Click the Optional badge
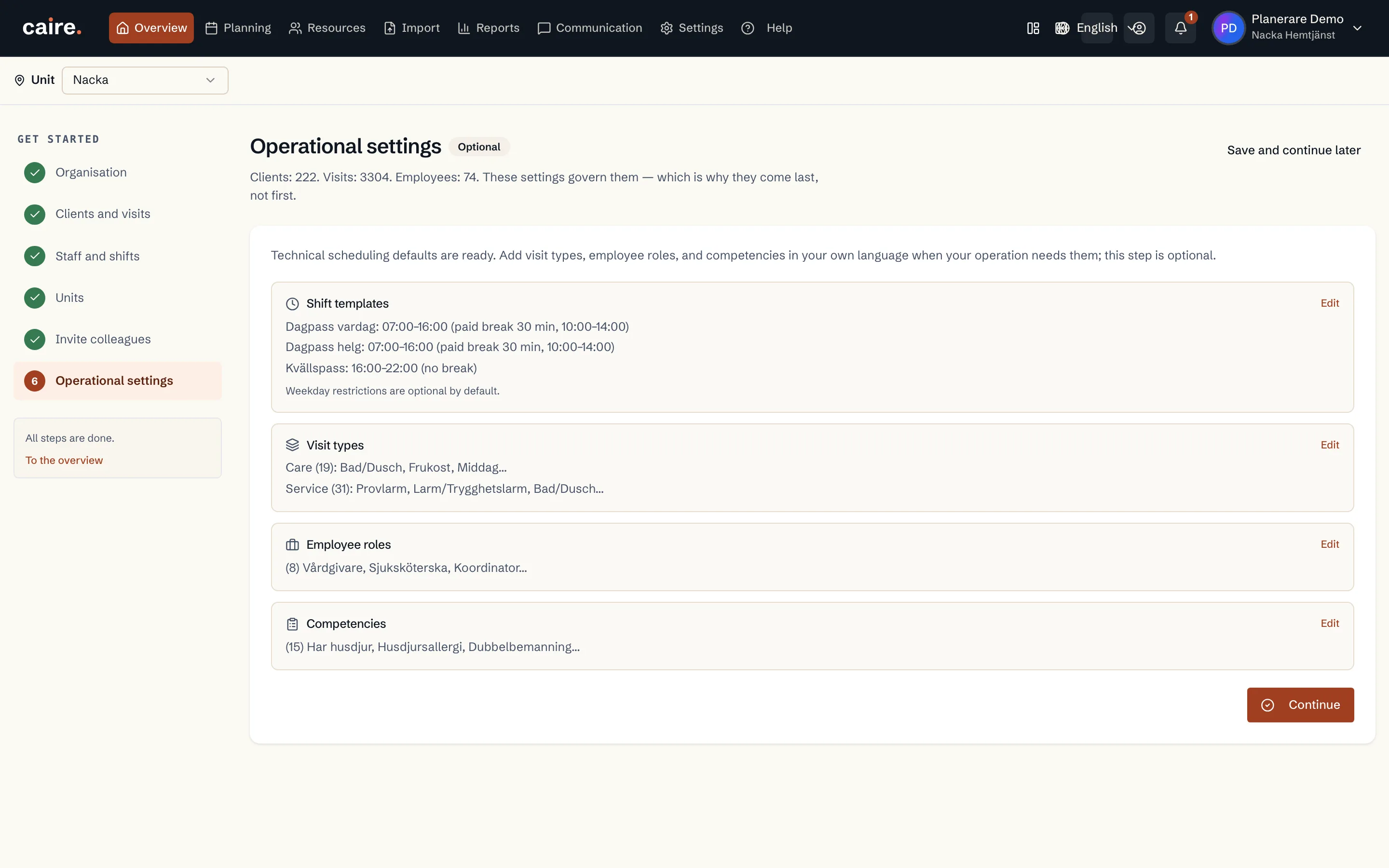The height and width of the screenshot is (868, 1389). (479, 147)
